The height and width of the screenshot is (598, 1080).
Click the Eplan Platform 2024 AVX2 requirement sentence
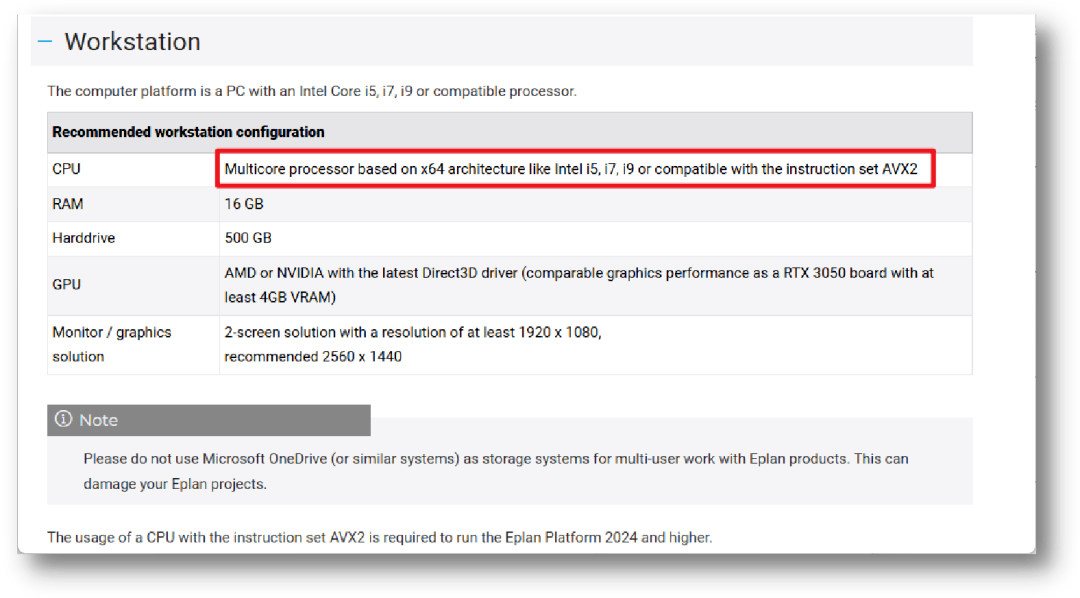tap(379, 537)
